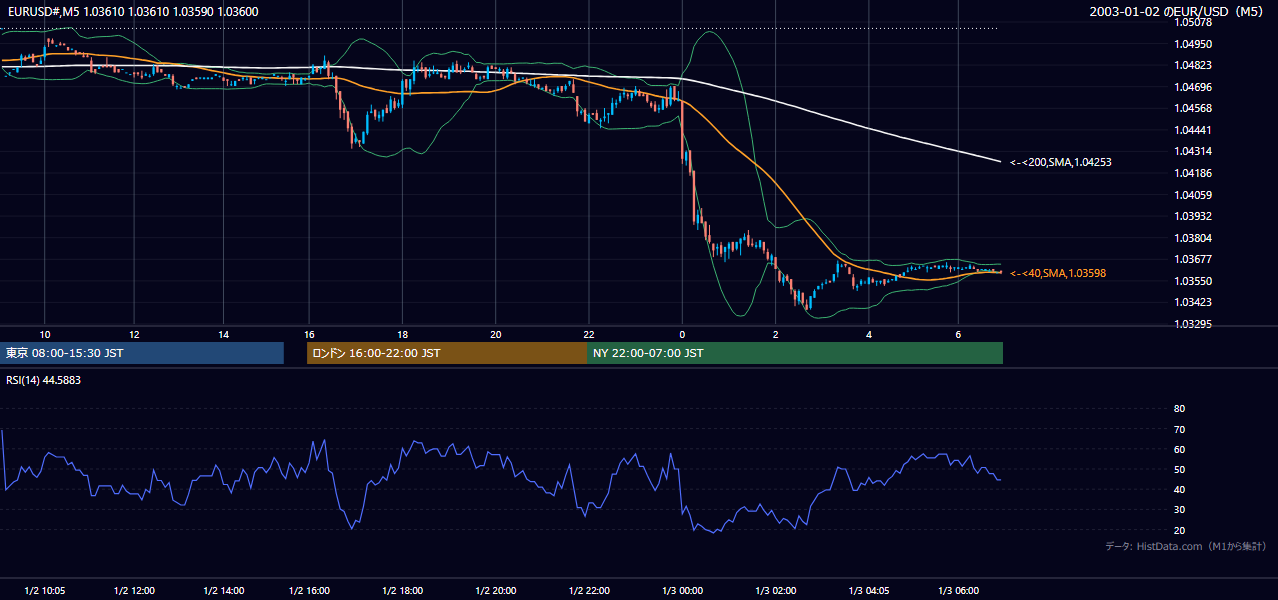Click hour 6 on the chart time axis
The width and height of the screenshot is (1278, 600).
(959, 334)
